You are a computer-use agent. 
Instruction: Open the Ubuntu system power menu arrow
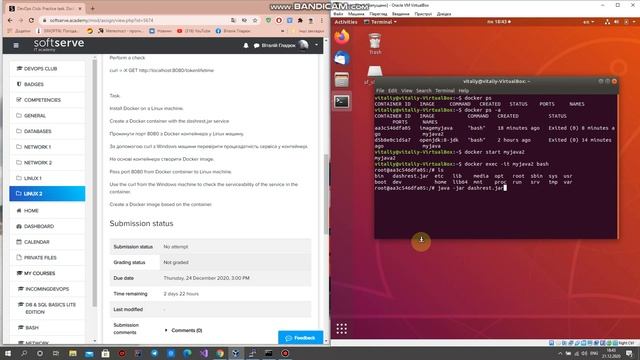click(634, 22)
